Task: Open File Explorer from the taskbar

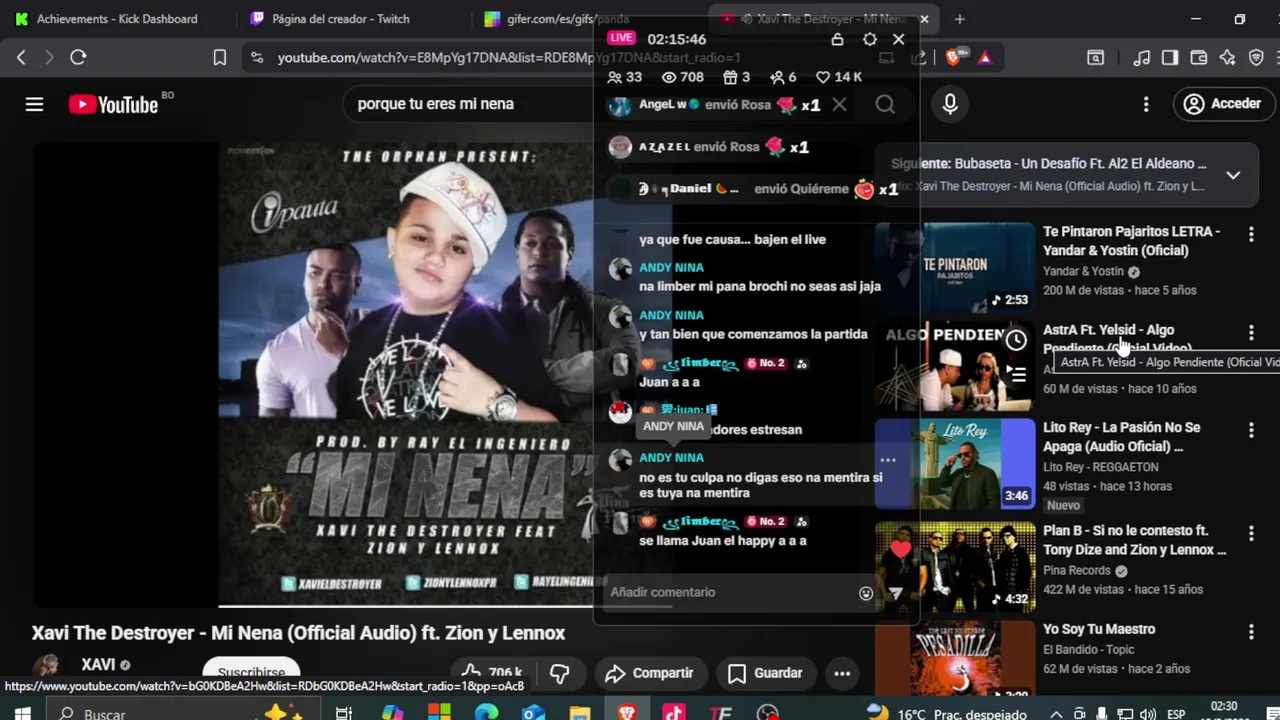Action: [x=580, y=713]
